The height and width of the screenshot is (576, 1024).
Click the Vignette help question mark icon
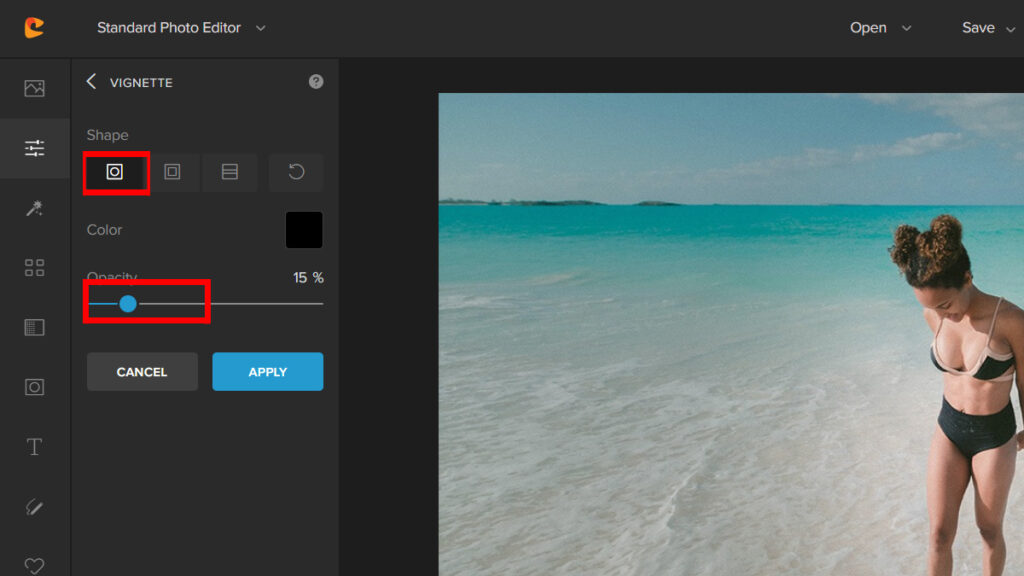[x=316, y=82]
